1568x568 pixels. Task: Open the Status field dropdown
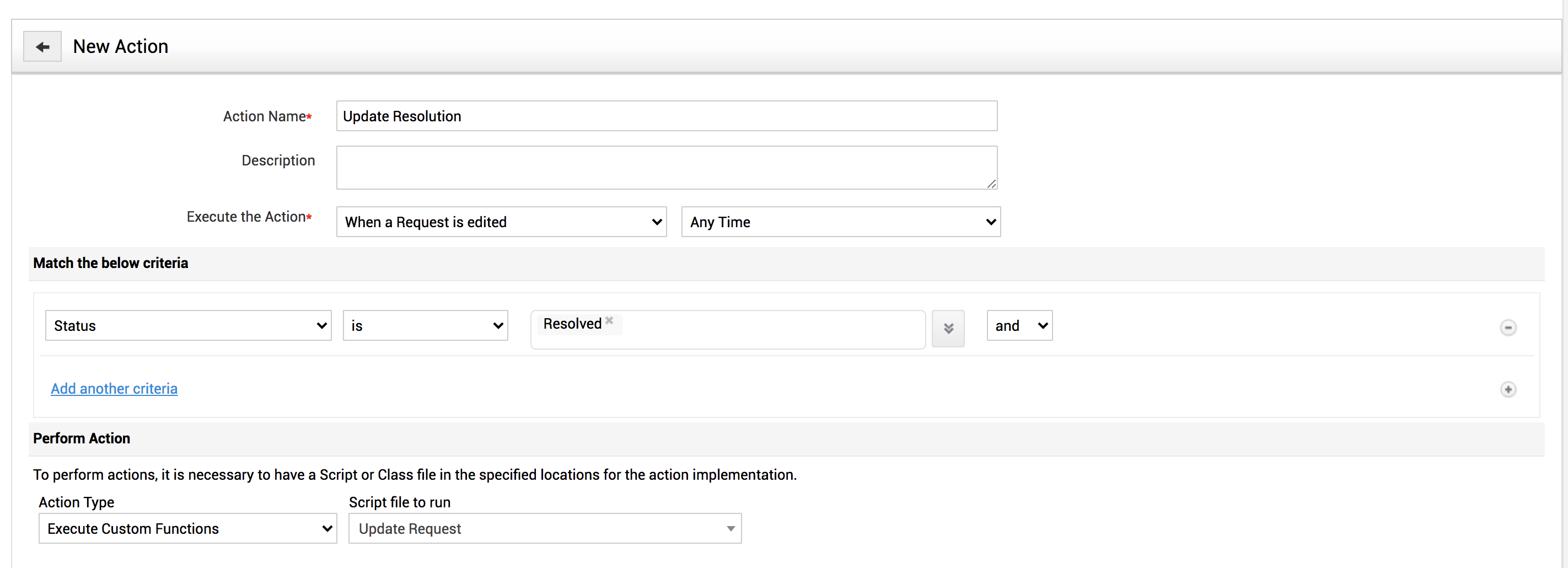tap(188, 326)
